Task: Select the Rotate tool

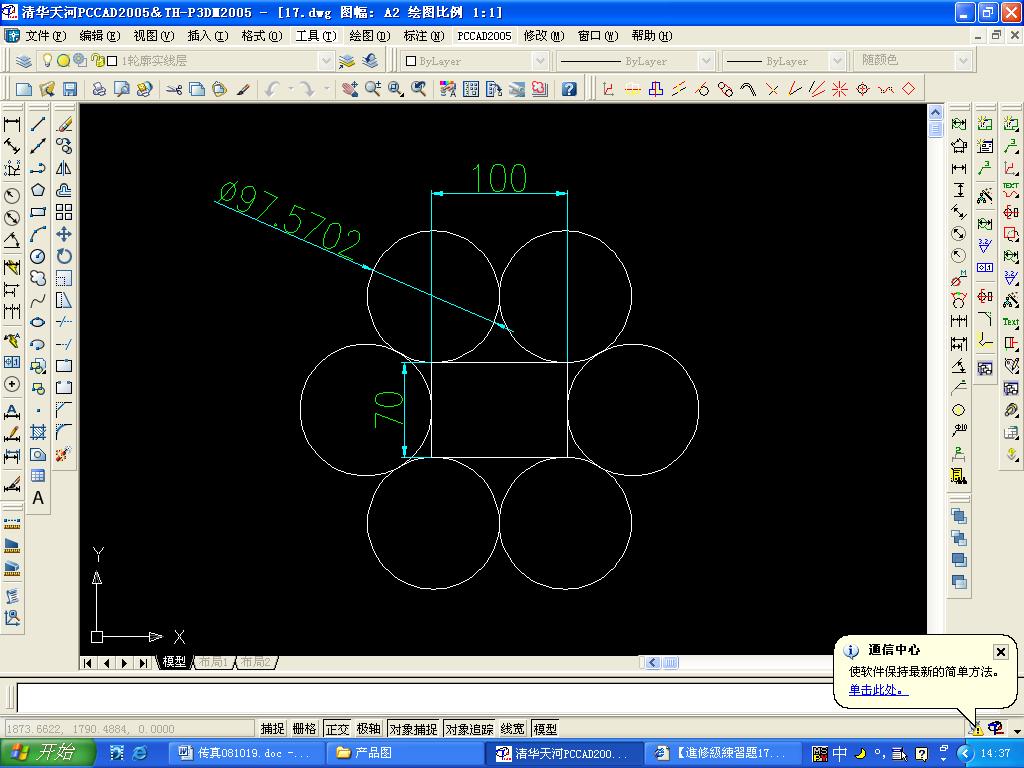Action: coord(64,256)
